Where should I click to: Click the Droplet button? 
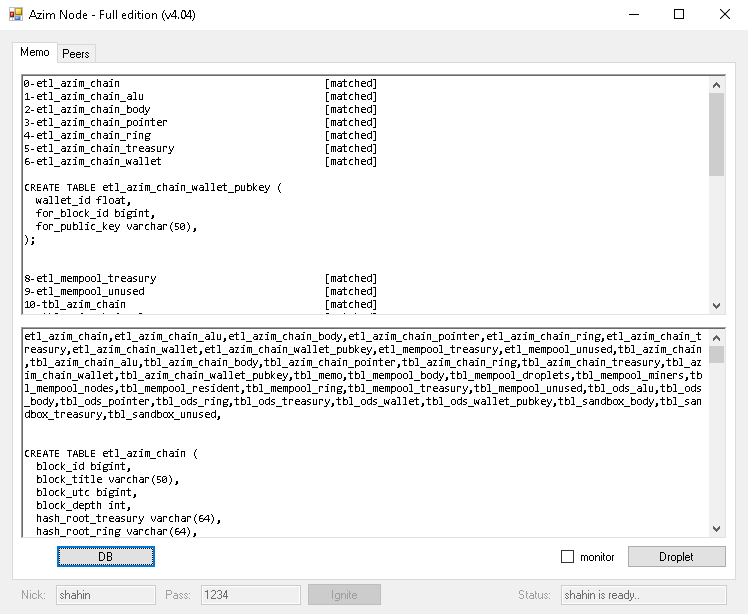[676, 557]
